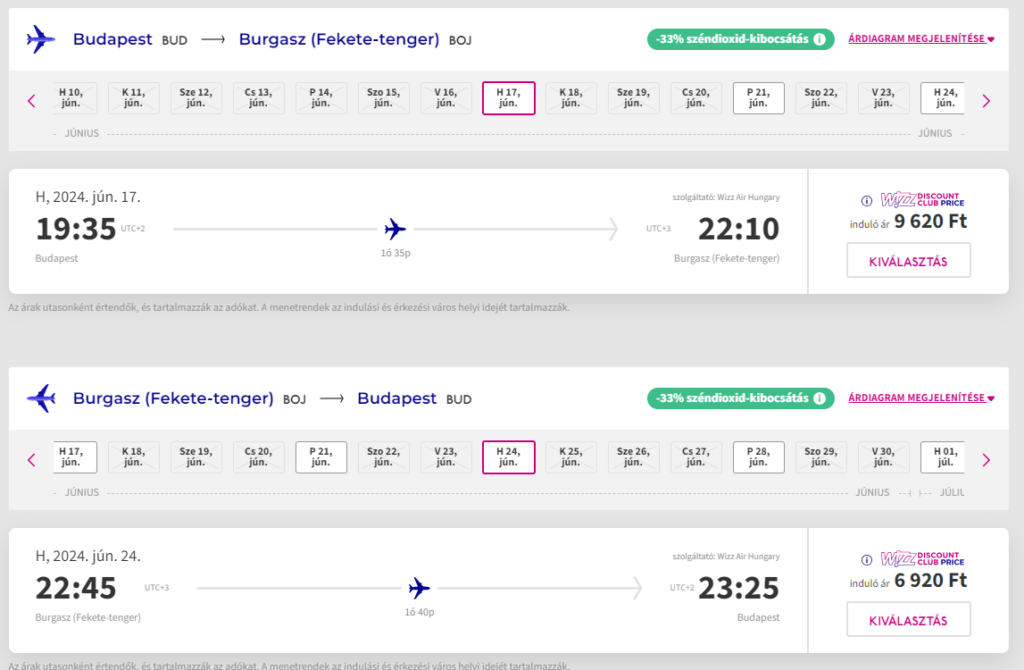This screenshot has height=670, width=1024.
Task: Select outbound date P 21, jún.
Action: click(758, 98)
